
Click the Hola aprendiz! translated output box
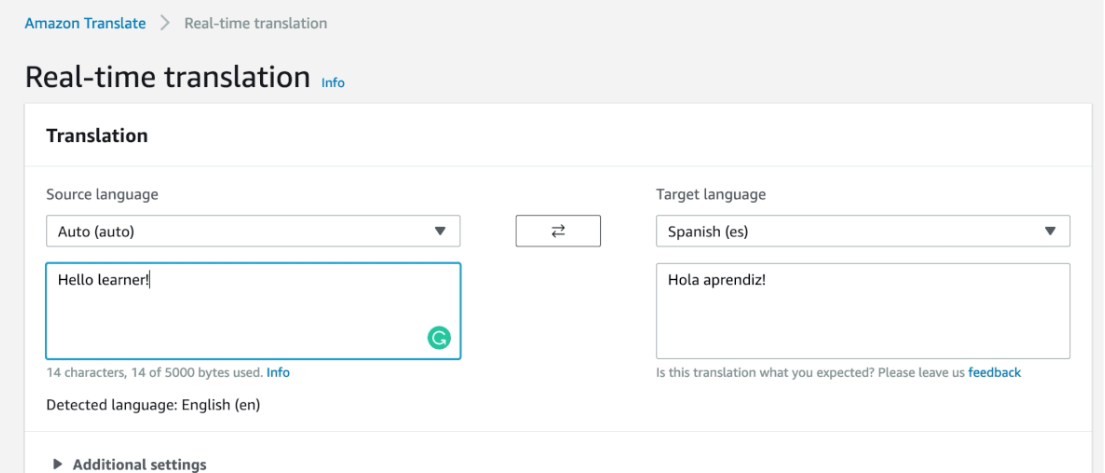pos(862,310)
